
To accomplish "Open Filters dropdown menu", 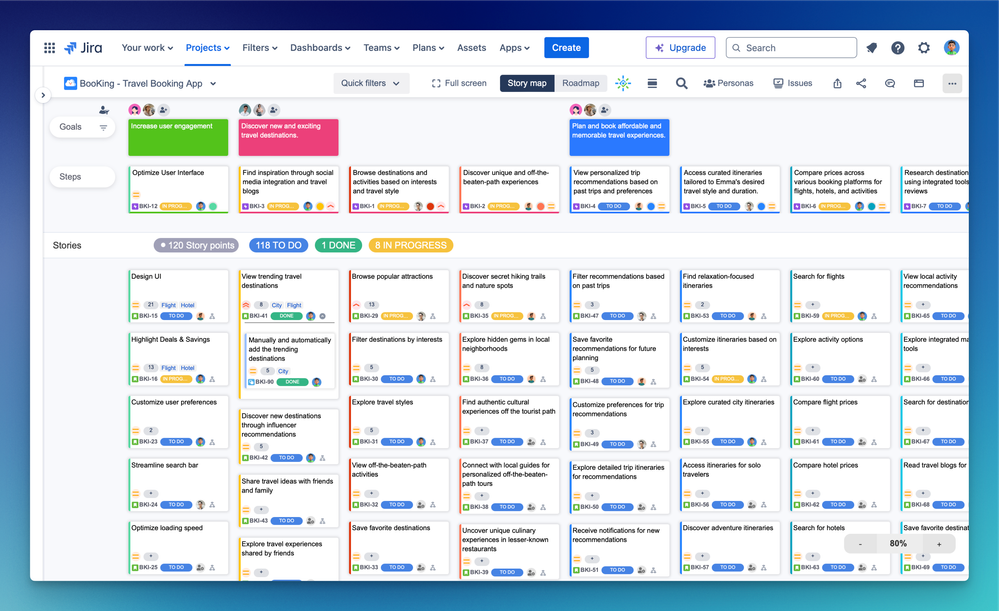I will pyautogui.click(x=260, y=48).
